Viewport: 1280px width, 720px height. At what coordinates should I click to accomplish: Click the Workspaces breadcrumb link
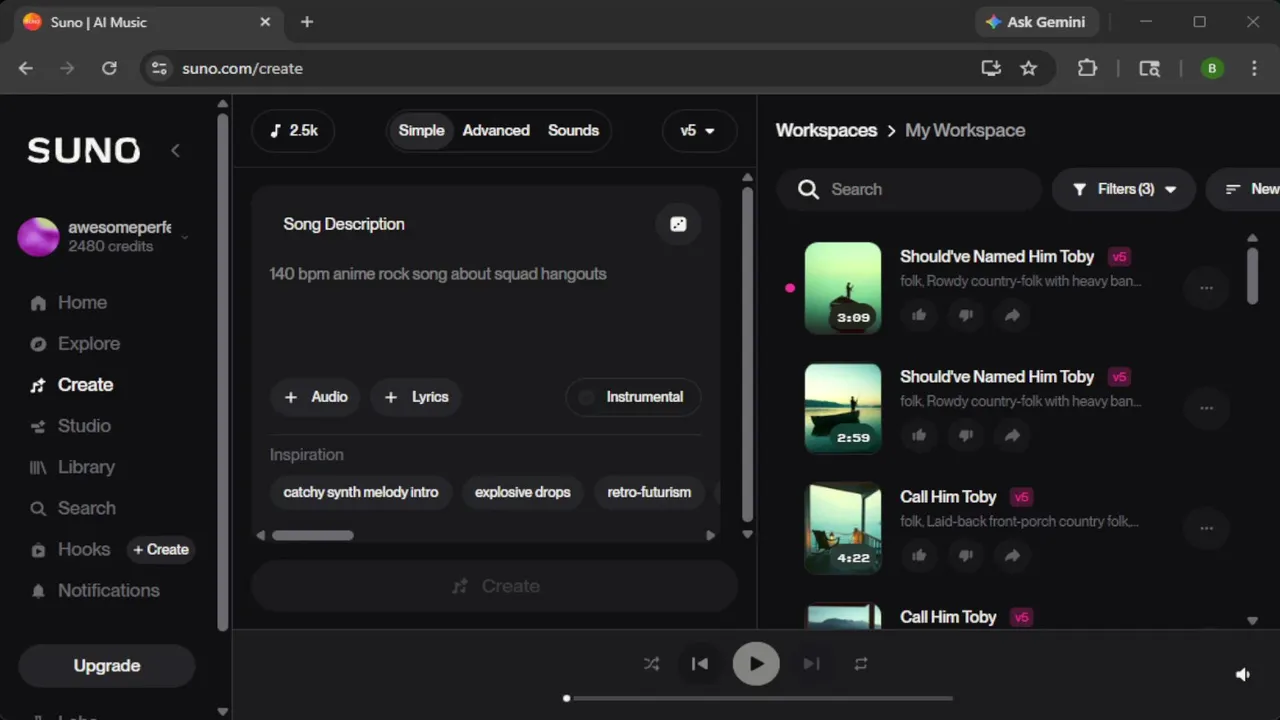pyautogui.click(x=826, y=130)
